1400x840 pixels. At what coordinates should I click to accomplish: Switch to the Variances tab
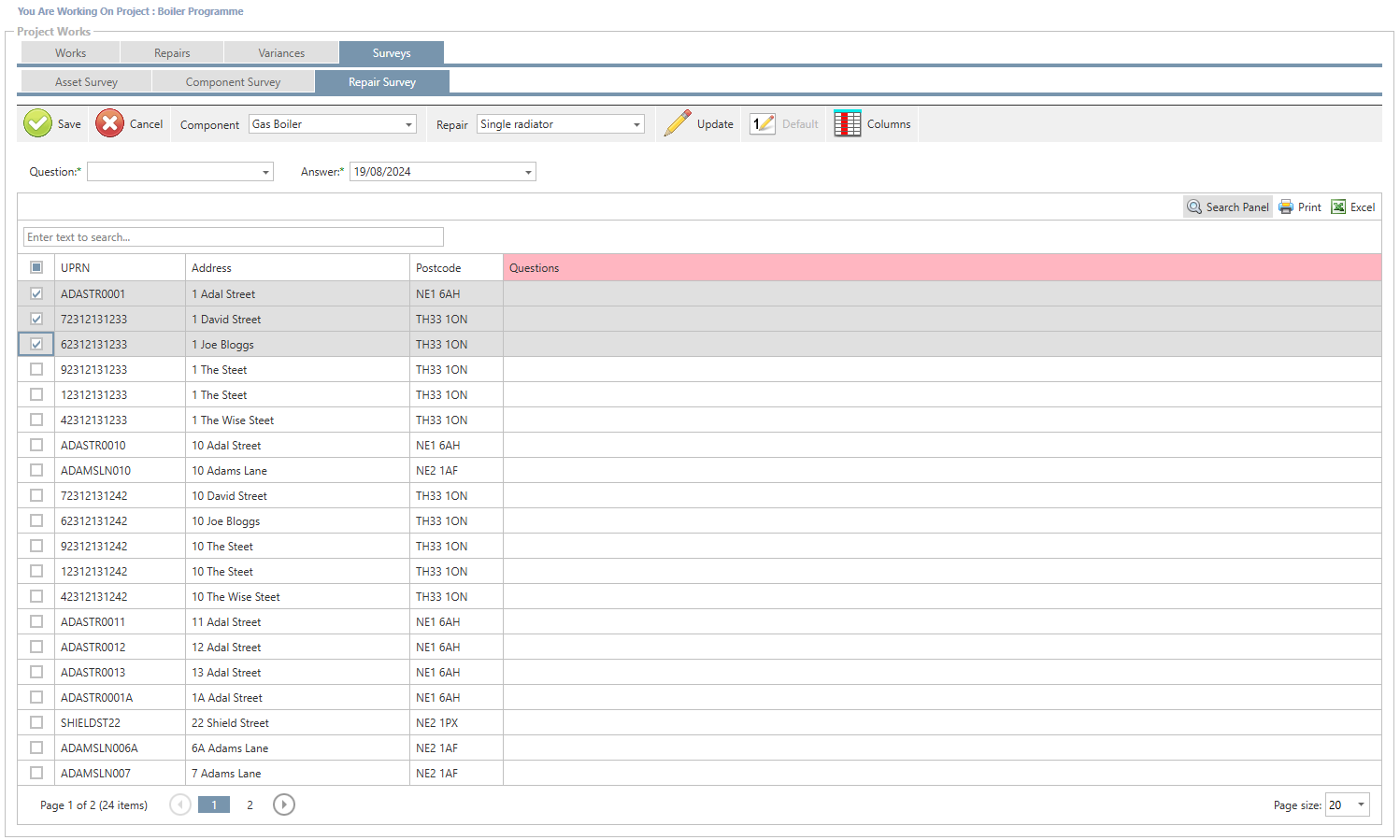[x=281, y=53]
